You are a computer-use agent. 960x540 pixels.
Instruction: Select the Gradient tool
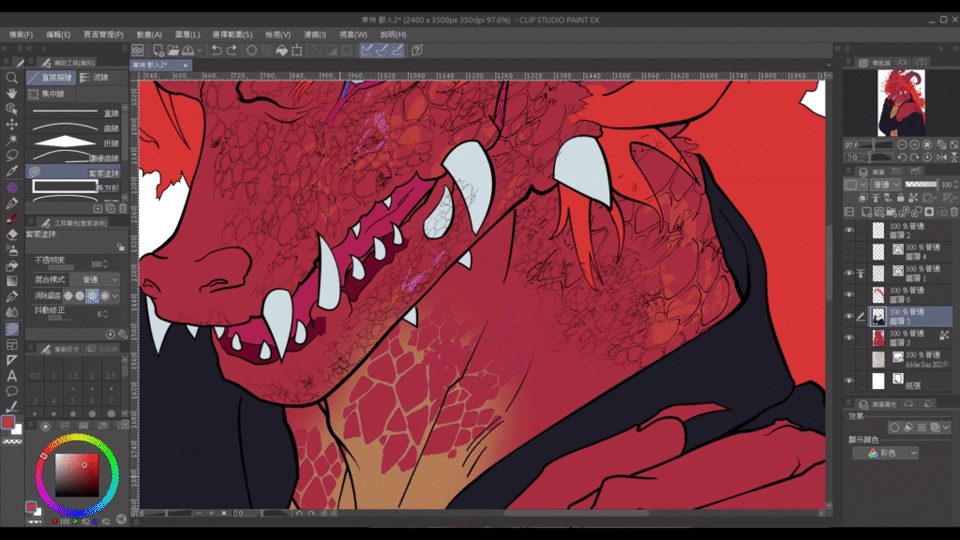12,281
